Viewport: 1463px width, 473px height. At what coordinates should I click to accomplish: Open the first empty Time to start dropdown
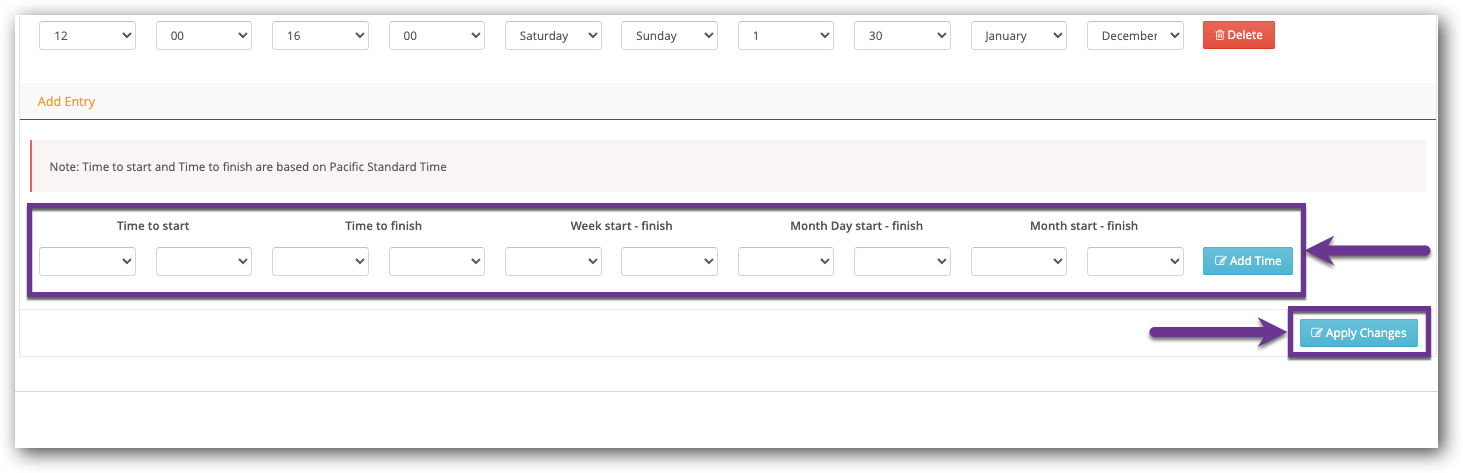pos(87,261)
